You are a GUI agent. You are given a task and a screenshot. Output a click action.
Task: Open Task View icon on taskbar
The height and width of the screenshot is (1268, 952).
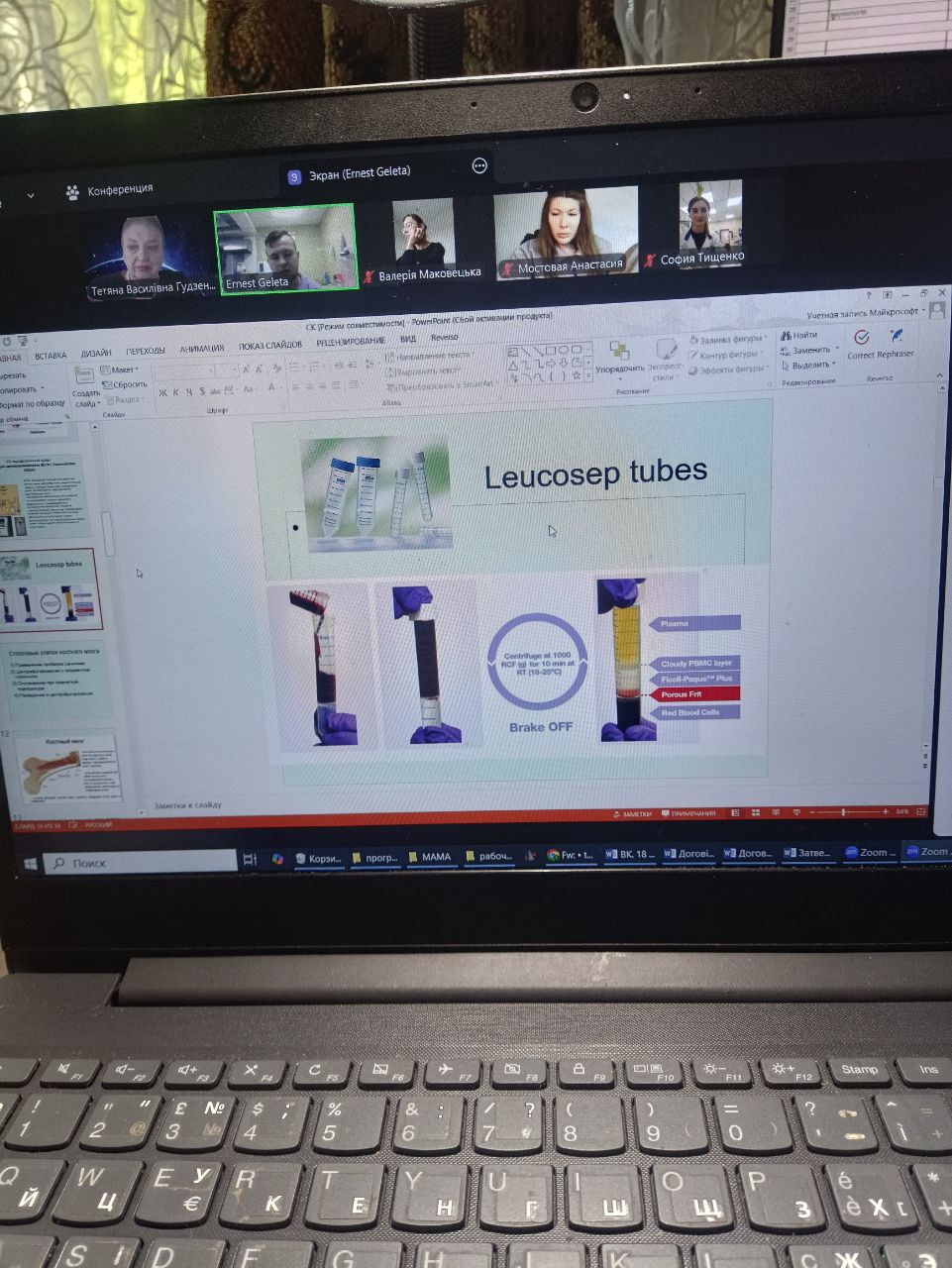[x=250, y=859]
